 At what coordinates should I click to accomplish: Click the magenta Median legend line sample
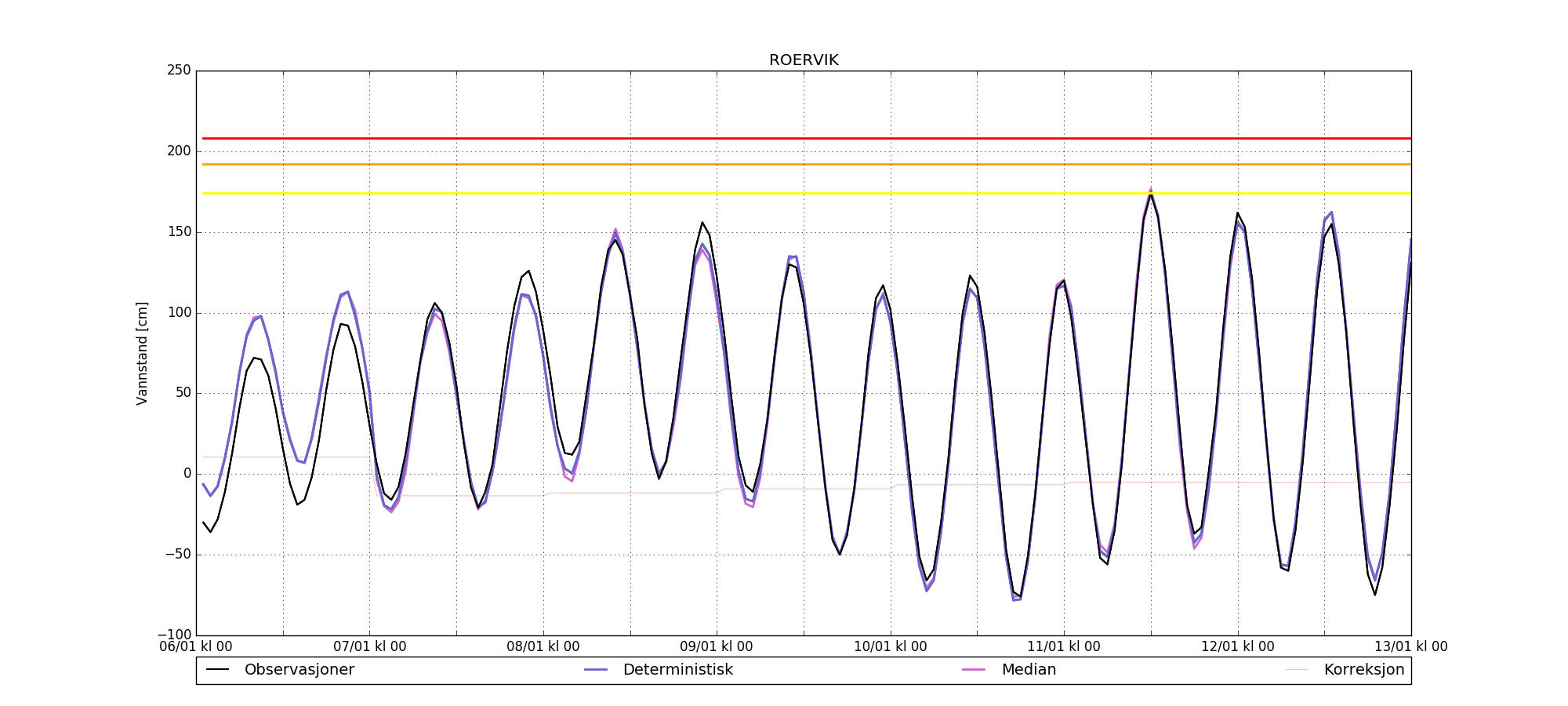pos(974,670)
